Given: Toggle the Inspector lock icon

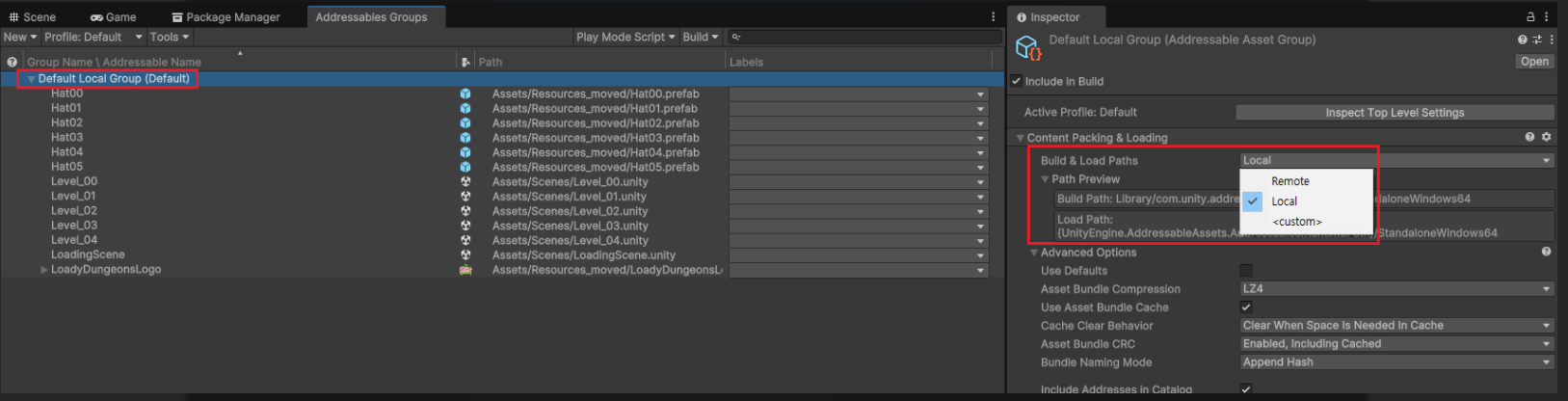Looking at the screenshot, I should (x=1530, y=16).
